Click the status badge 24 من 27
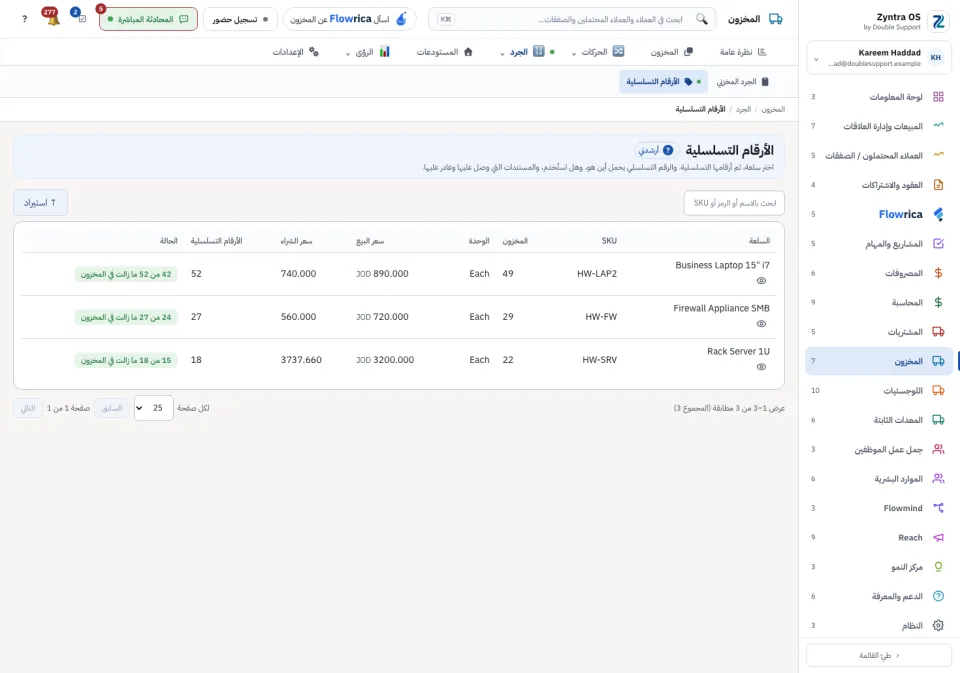960x673 pixels. [x=126, y=317]
